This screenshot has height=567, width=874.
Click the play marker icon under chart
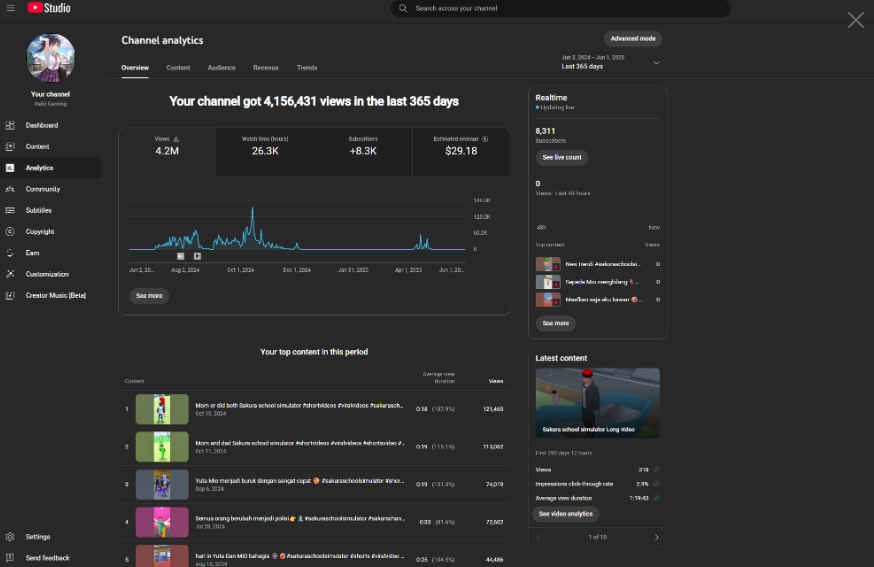(197, 256)
